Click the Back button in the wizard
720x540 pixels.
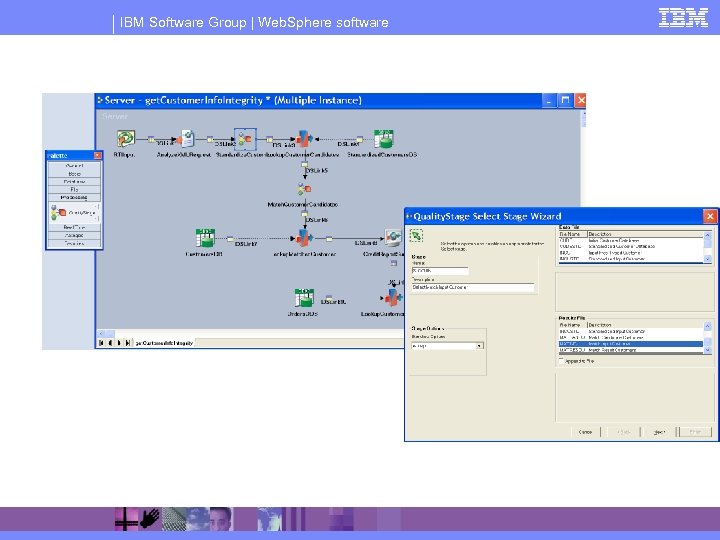point(623,432)
